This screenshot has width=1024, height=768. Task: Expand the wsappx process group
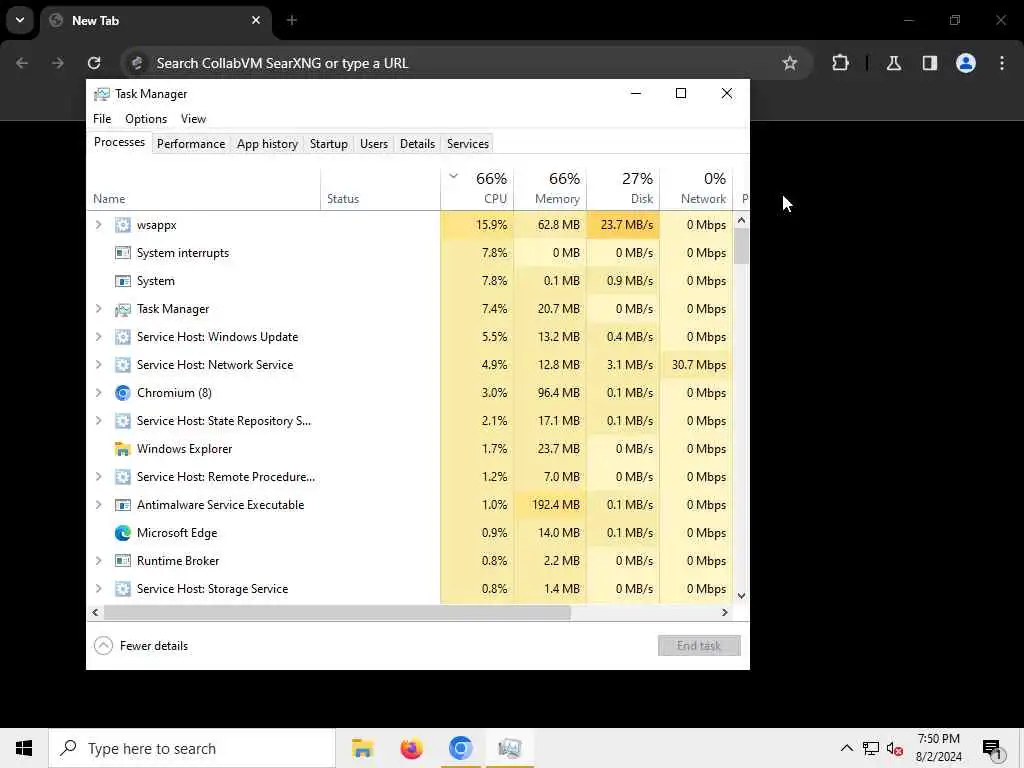click(x=99, y=225)
